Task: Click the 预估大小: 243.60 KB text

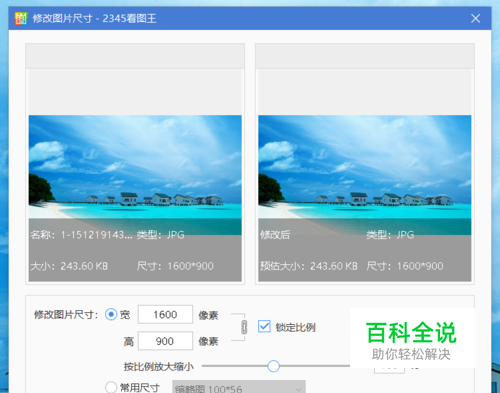Action: 309,266
